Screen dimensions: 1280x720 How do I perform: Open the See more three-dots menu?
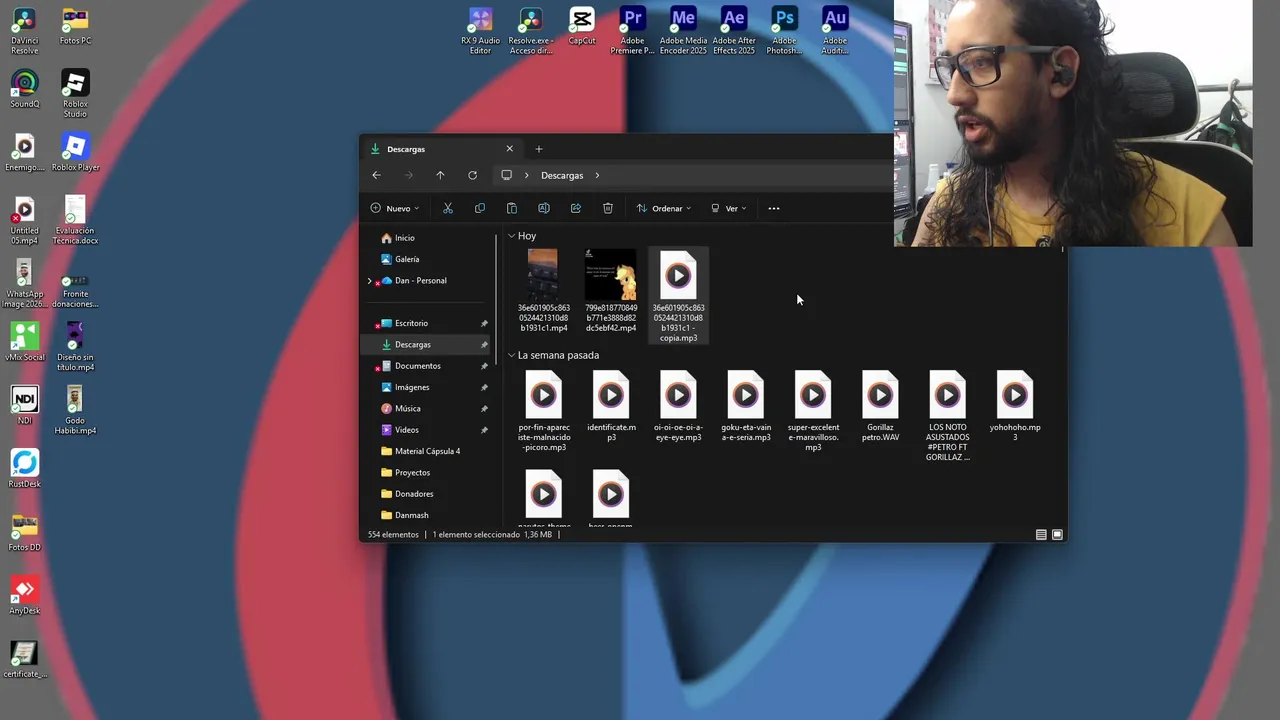point(774,208)
